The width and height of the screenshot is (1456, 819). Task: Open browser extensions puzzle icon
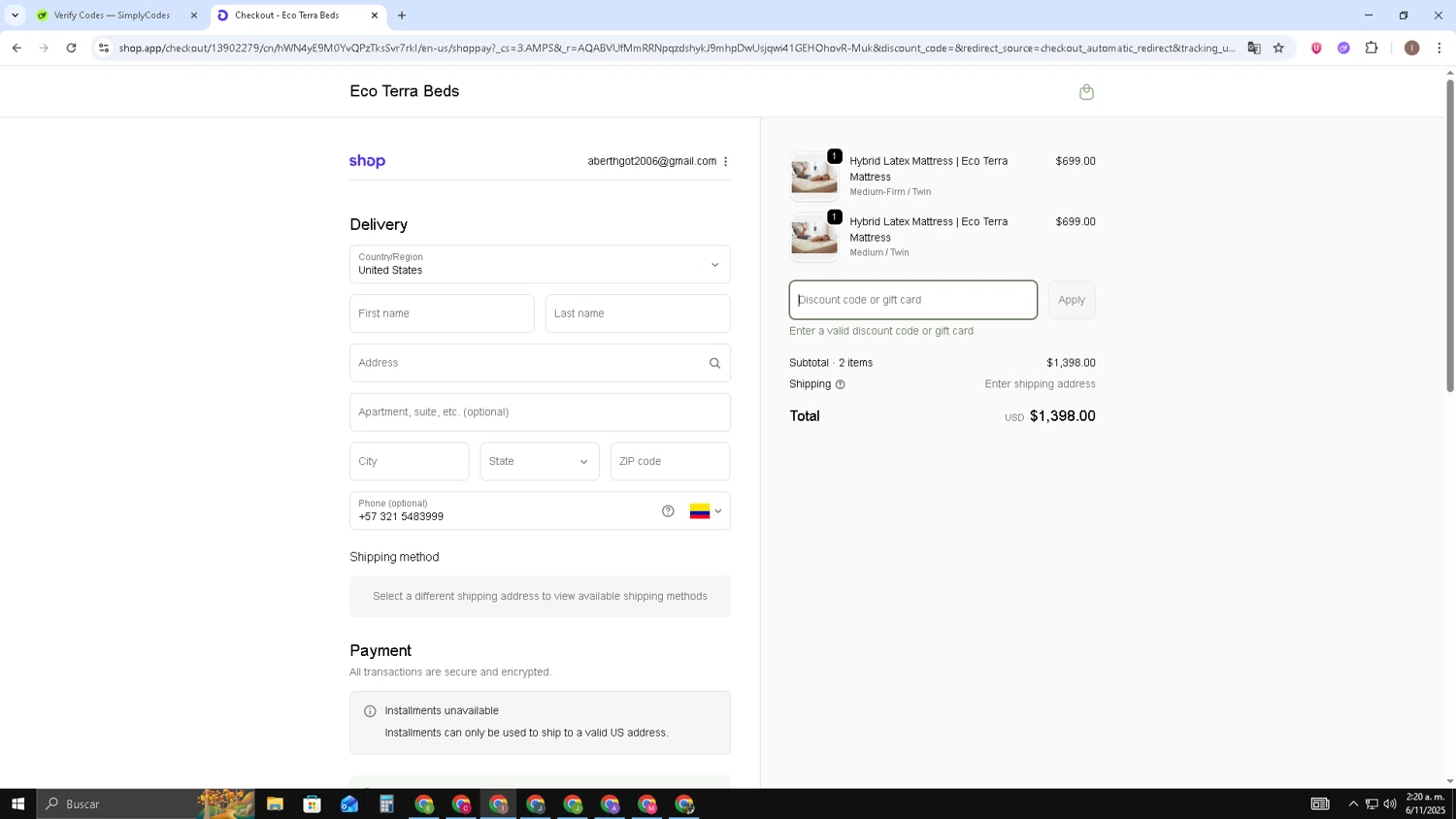1372,48
